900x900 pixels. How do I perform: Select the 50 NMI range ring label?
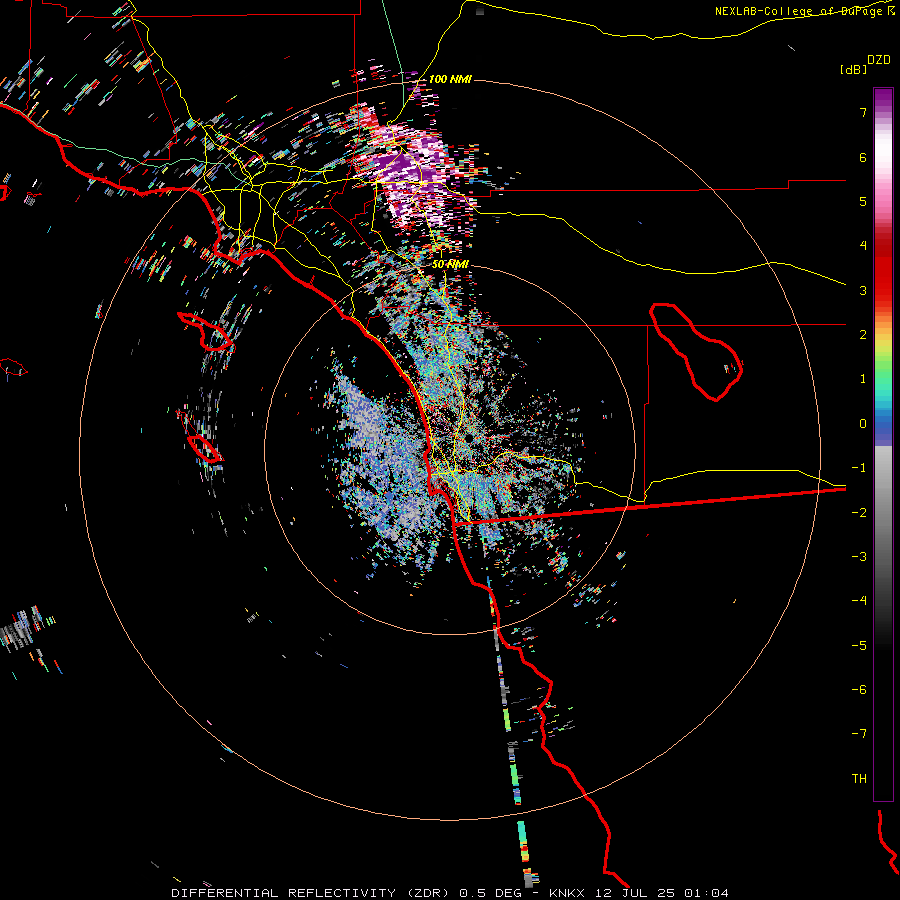(x=450, y=264)
